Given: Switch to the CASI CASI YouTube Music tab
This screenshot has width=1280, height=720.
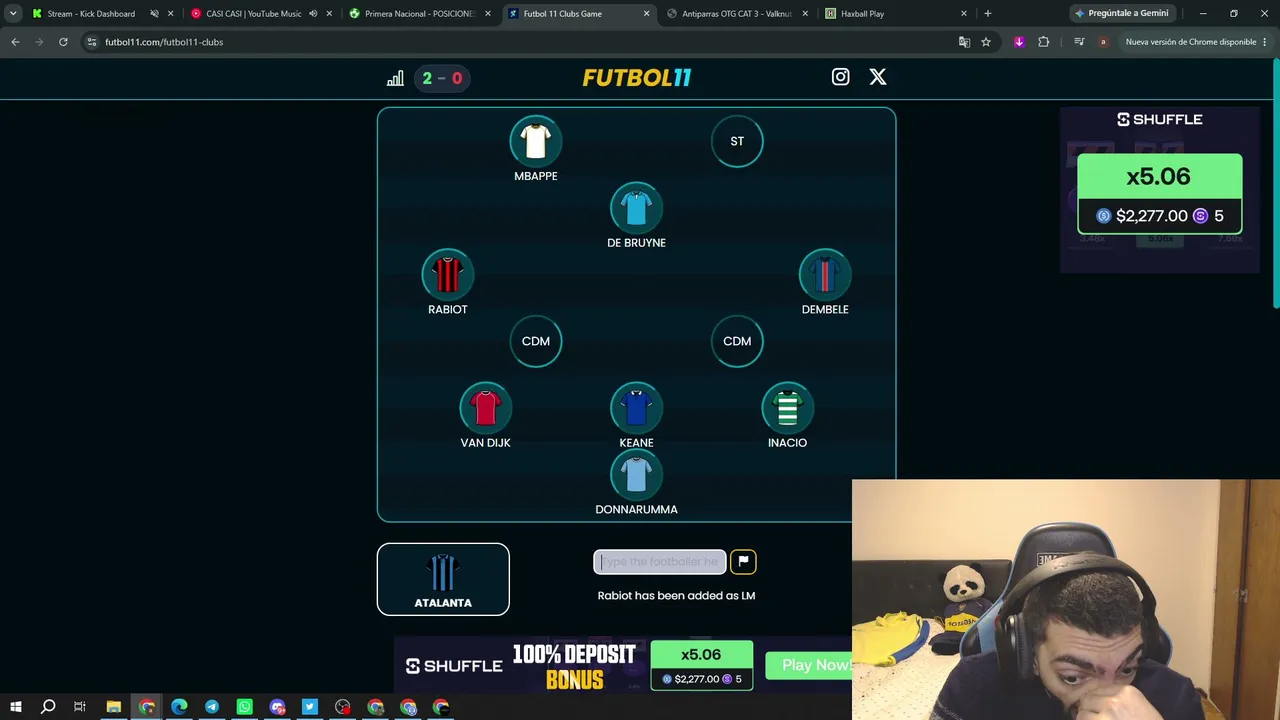Looking at the screenshot, I should tap(254, 14).
